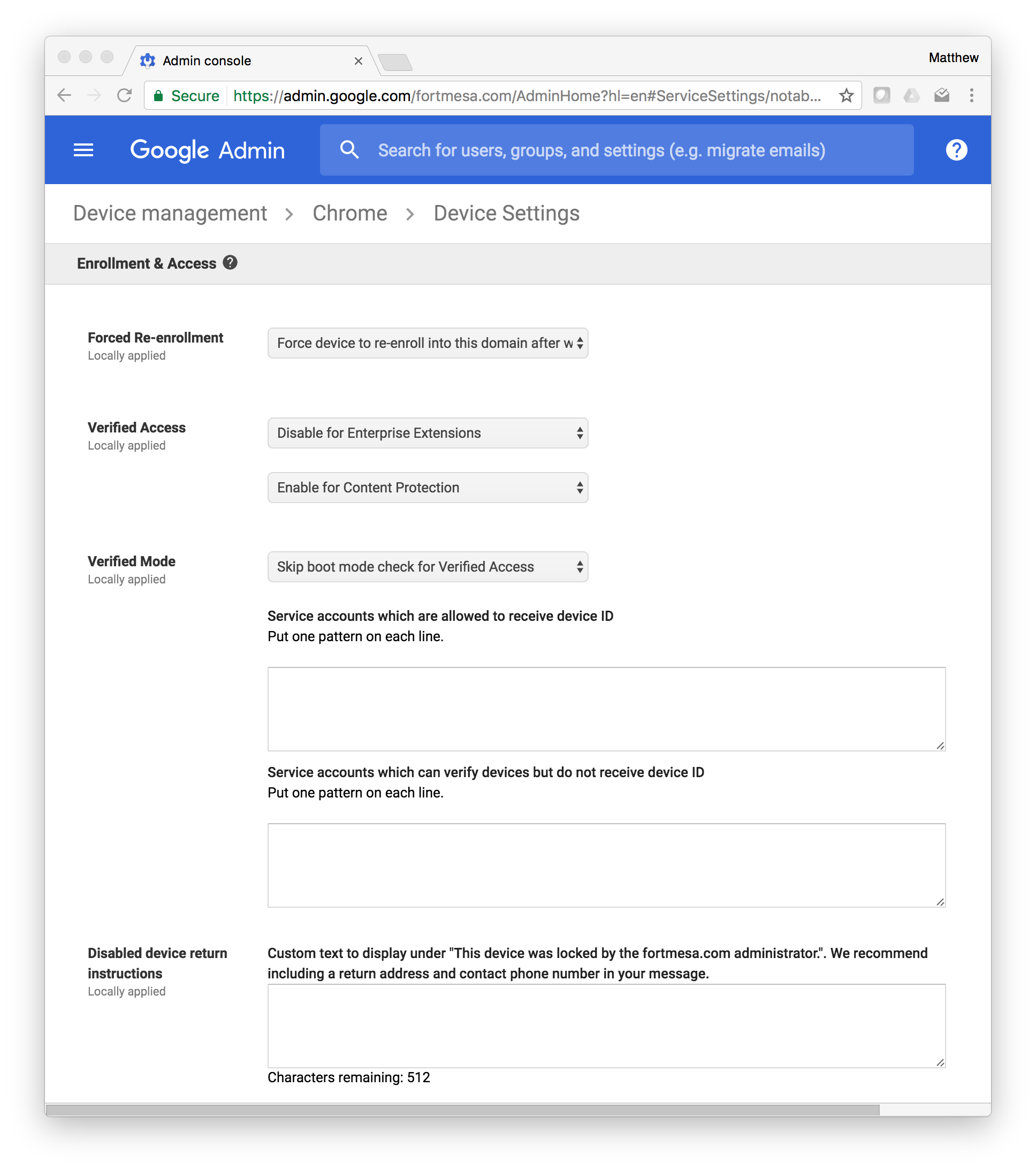Open the hamburger main menu
This screenshot has height=1170, width=1036.
(83, 150)
